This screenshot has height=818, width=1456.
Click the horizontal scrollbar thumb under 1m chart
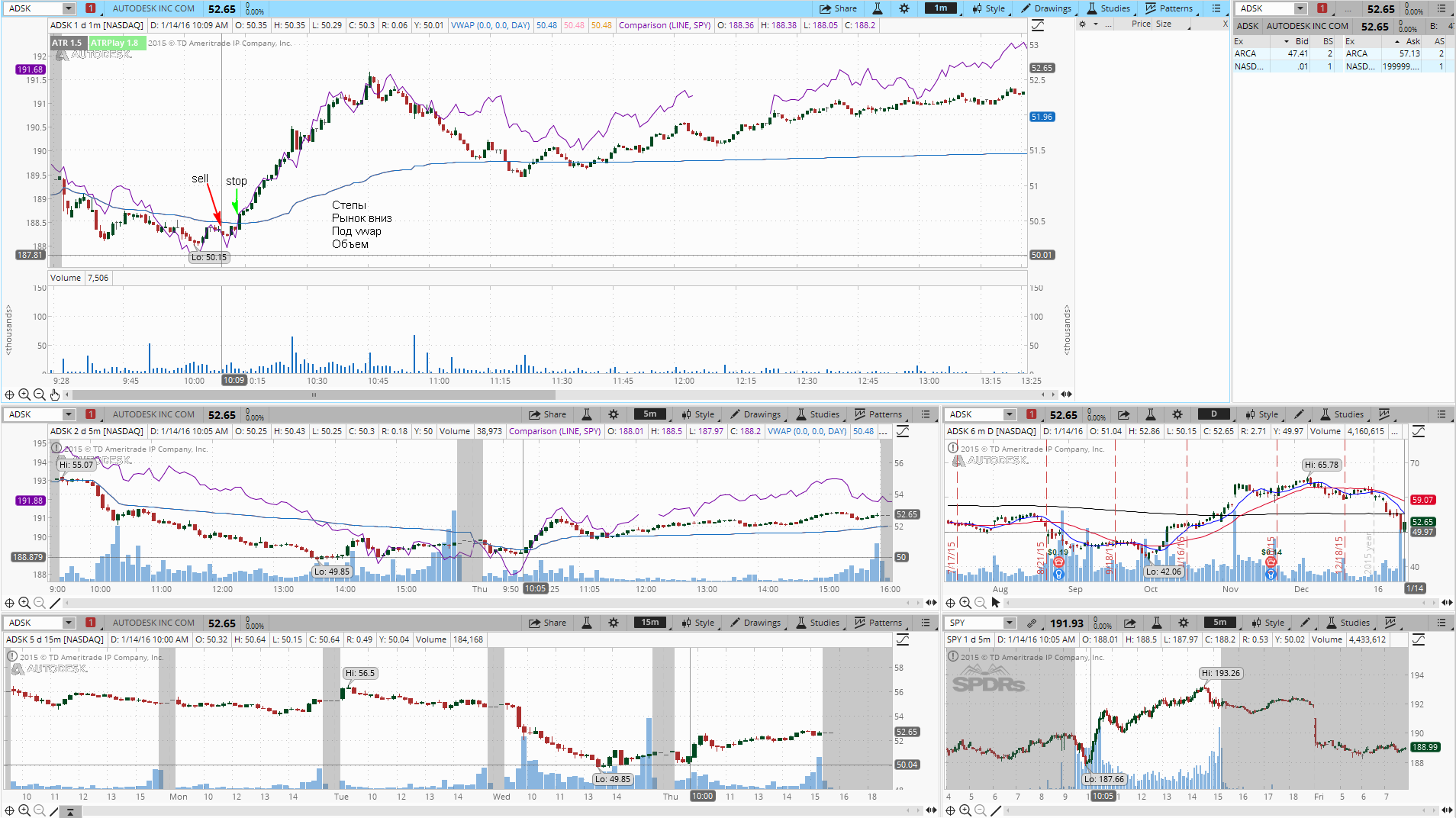pyautogui.click(x=313, y=395)
